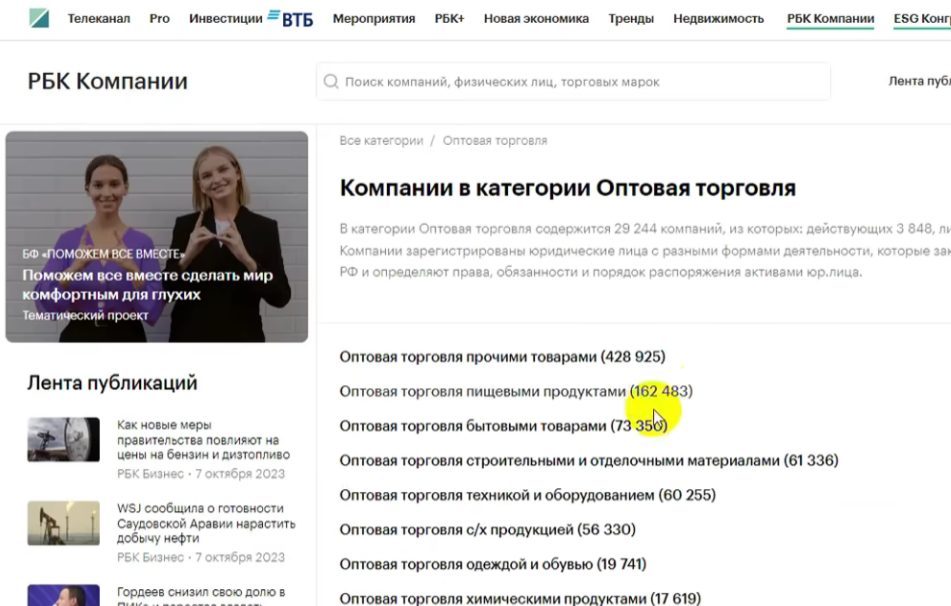Click the РБК Компании page title
Screen dimensions: 951x606
pos(107,81)
